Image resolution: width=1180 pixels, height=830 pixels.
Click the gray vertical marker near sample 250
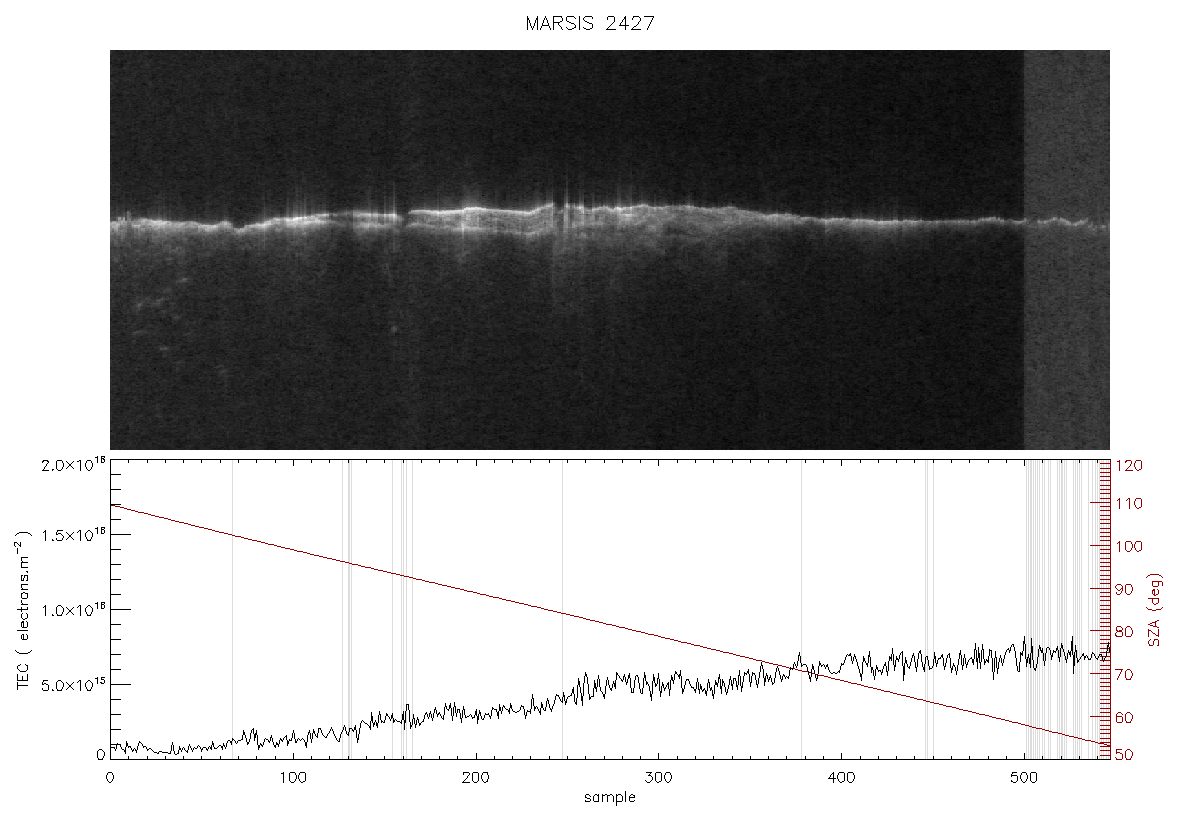(562, 610)
